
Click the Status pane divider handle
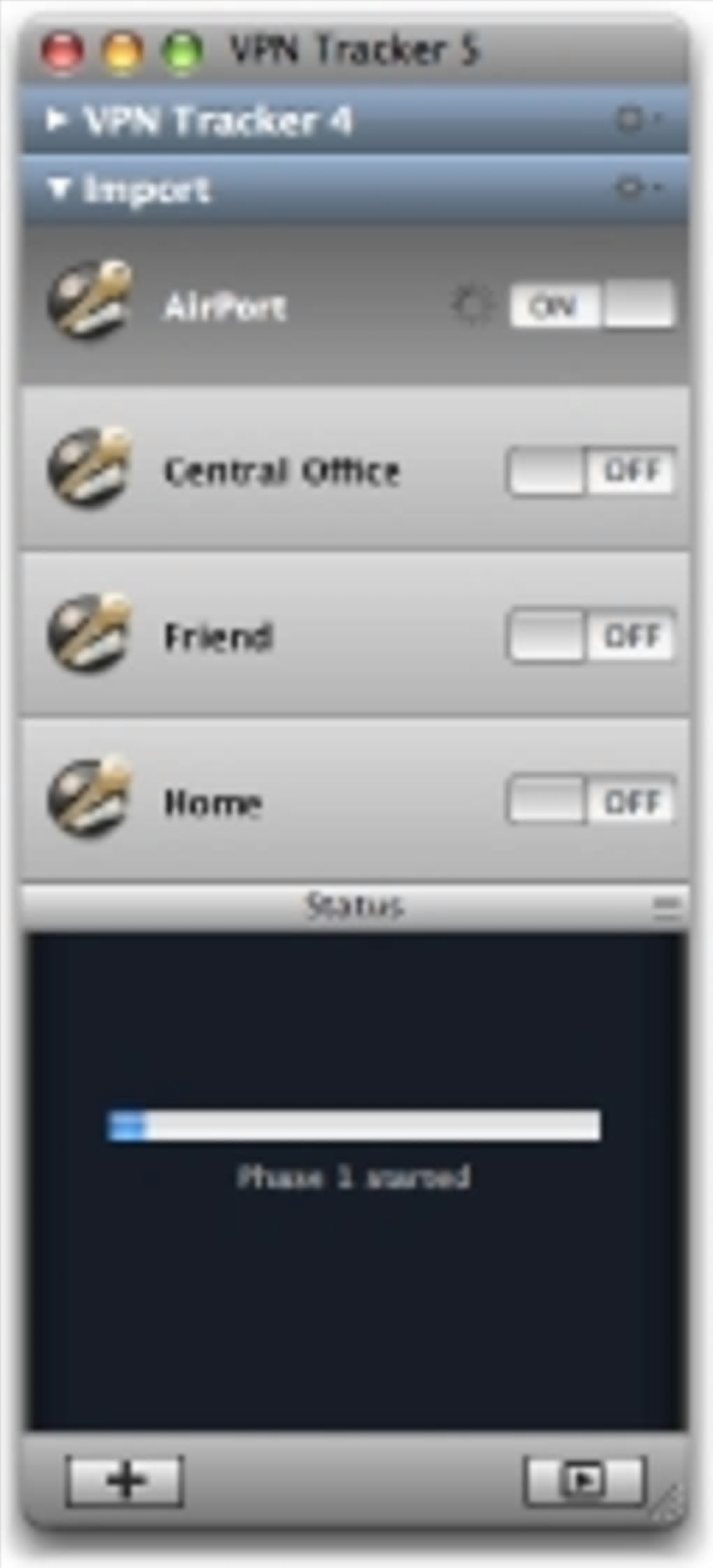click(665, 907)
